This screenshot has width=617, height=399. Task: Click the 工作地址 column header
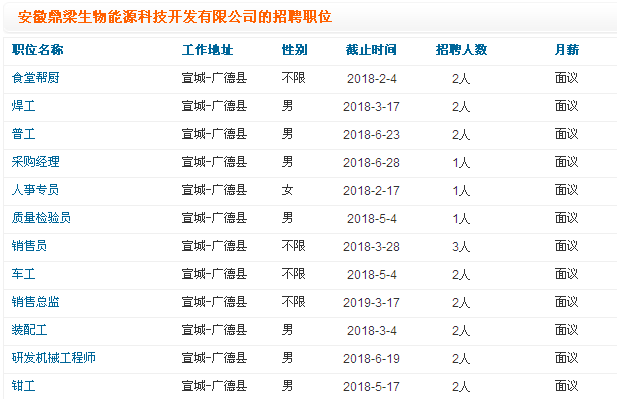click(207, 50)
